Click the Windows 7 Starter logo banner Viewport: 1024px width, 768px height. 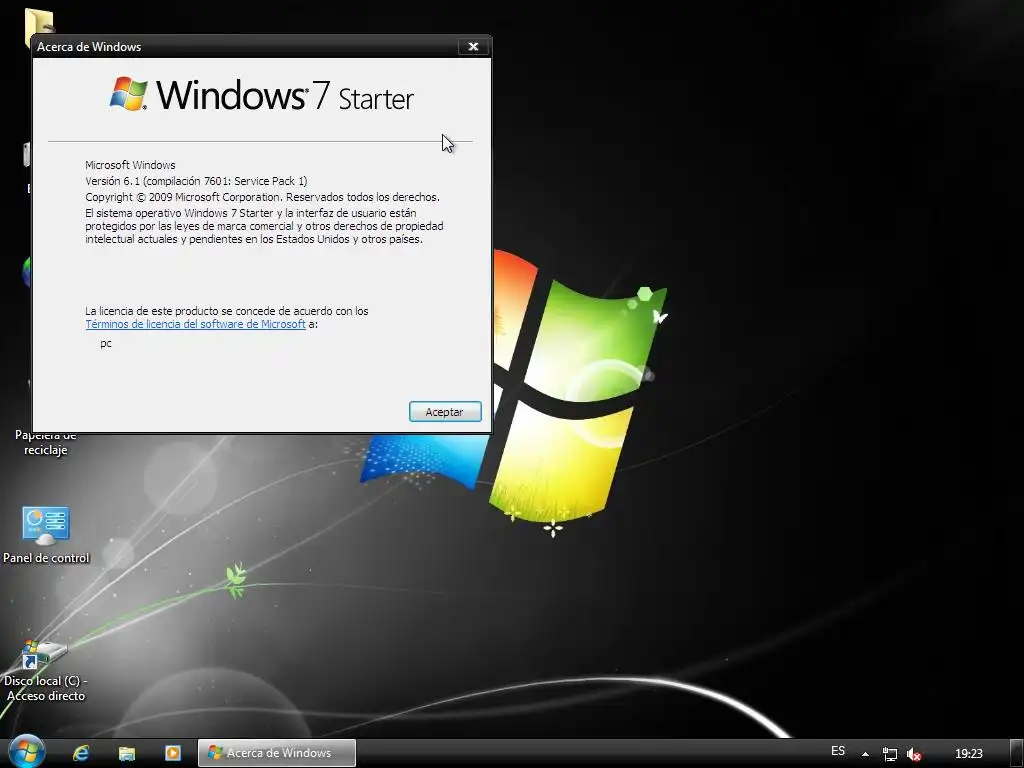pyautogui.click(x=261, y=95)
